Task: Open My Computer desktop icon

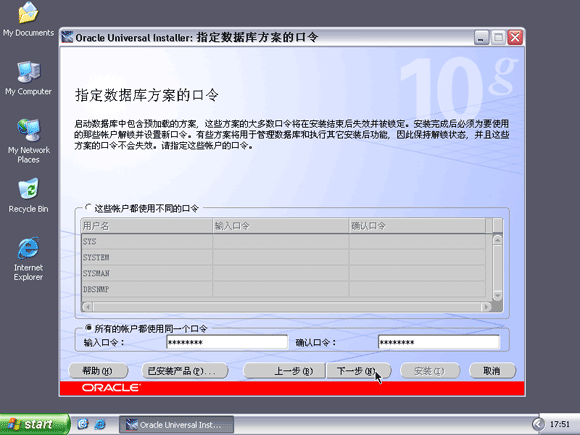Action: [x=28, y=78]
